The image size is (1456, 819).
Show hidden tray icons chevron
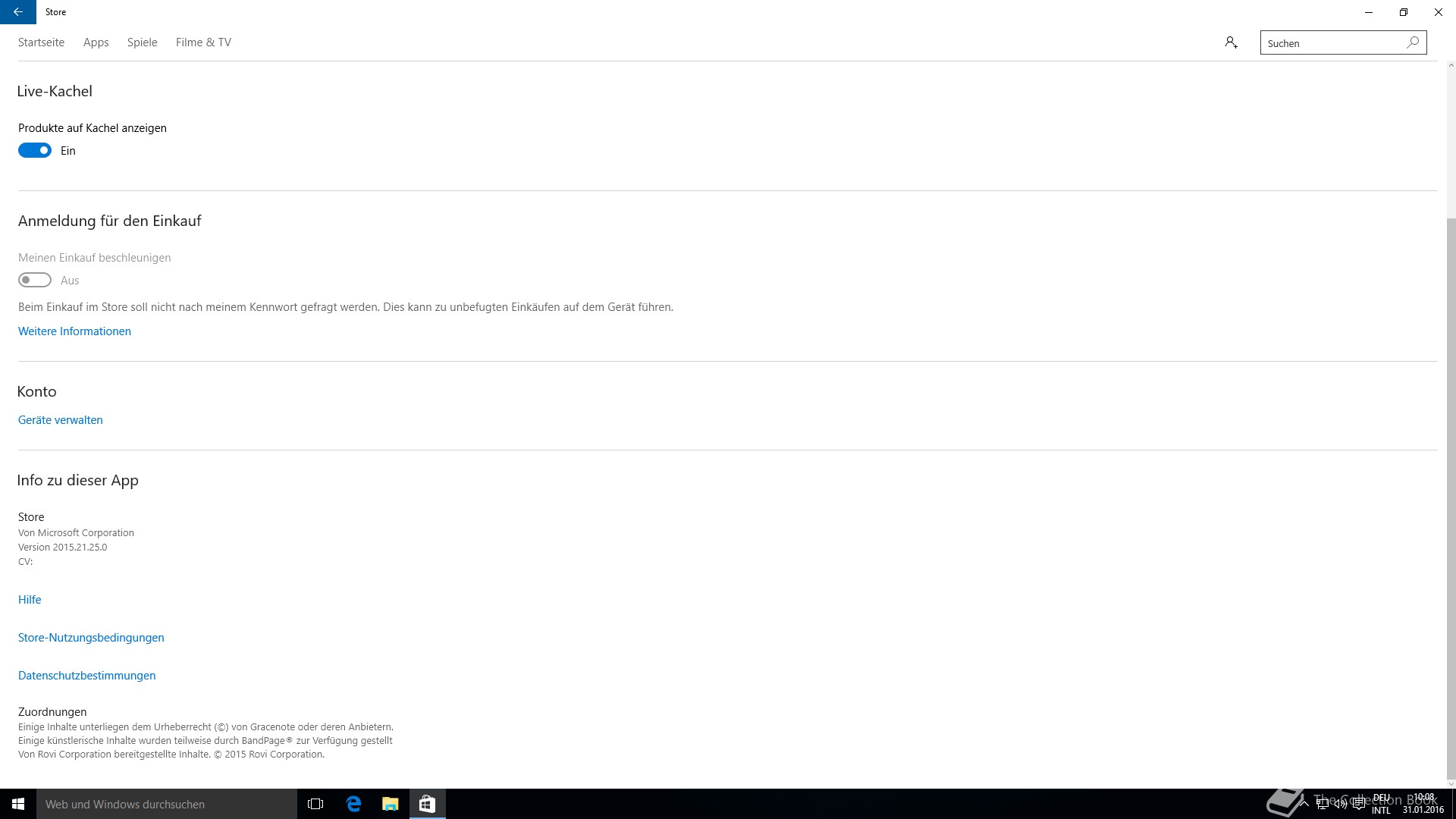click(1304, 804)
